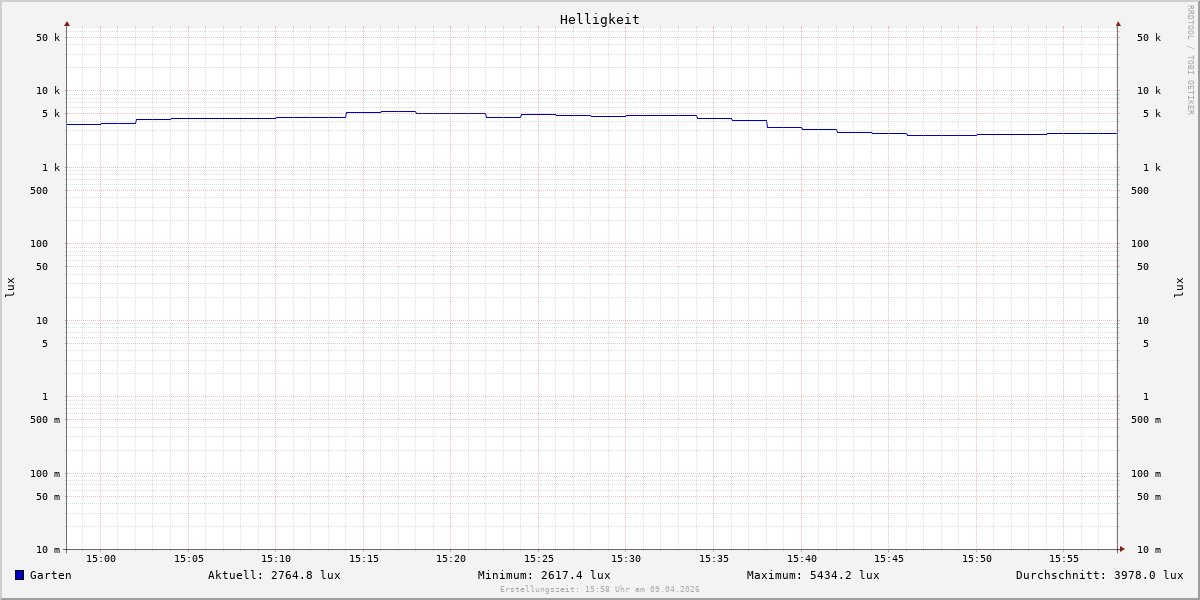Click the 15:10 time axis label
The image size is (1200, 600).
pos(276,558)
